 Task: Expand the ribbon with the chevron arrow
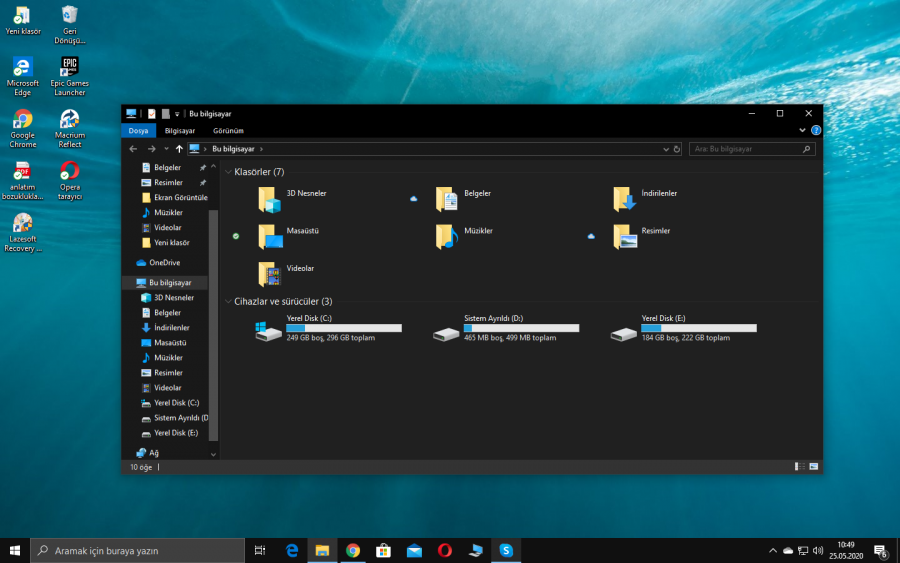click(x=803, y=130)
